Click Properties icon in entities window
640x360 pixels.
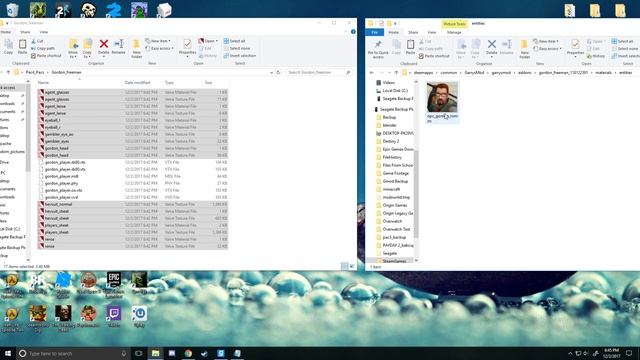(x=575, y=44)
